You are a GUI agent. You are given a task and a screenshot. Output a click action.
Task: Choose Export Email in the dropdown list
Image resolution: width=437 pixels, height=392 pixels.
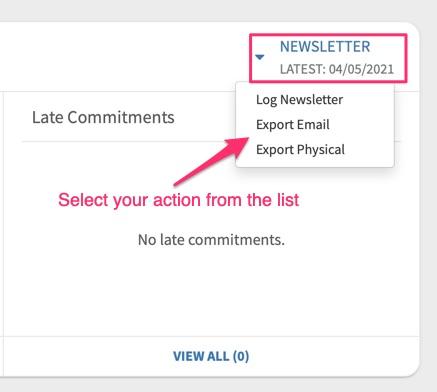(x=293, y=125)
